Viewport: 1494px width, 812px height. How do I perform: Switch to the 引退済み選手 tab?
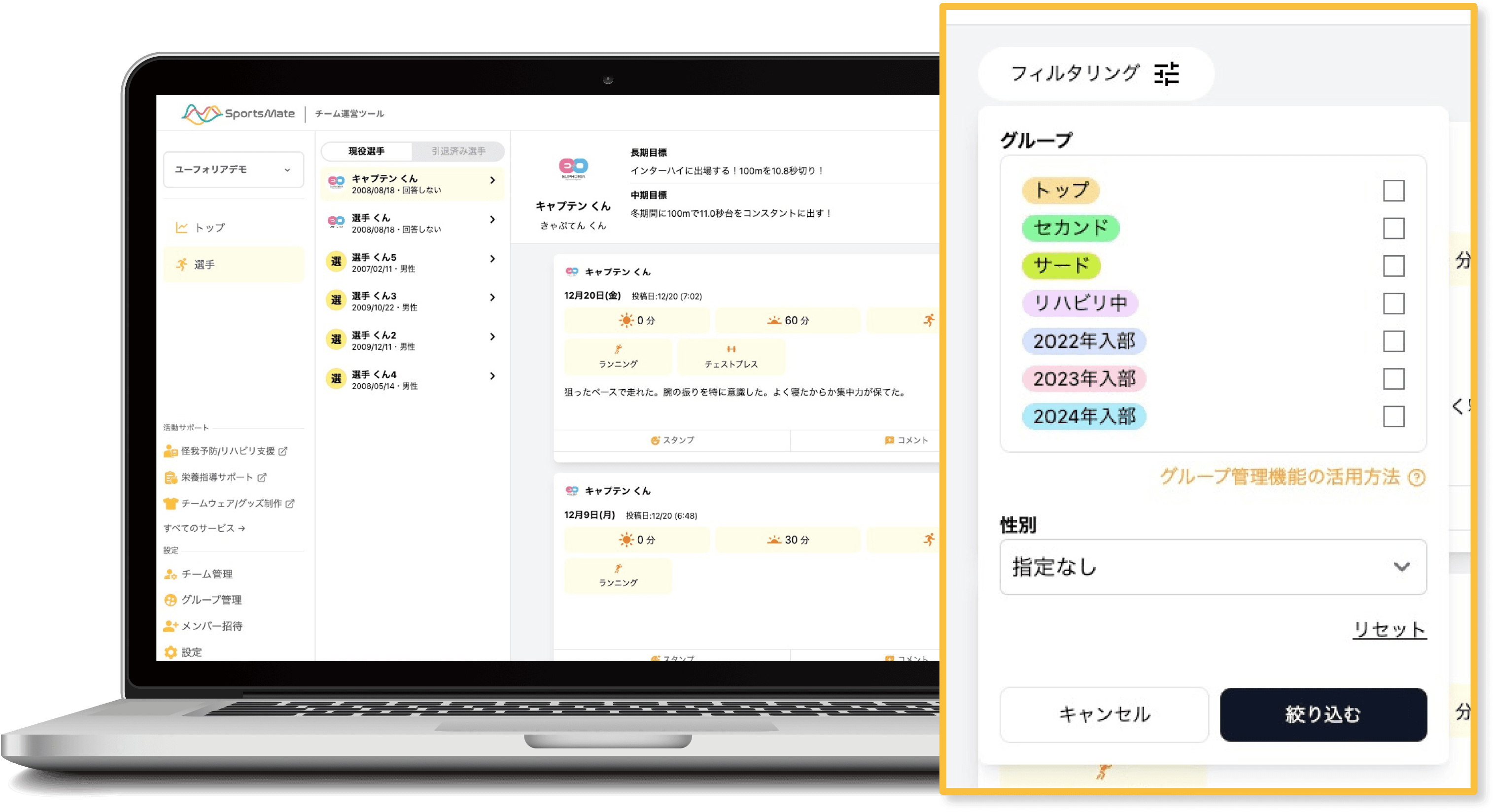click(x=458, y=151)
